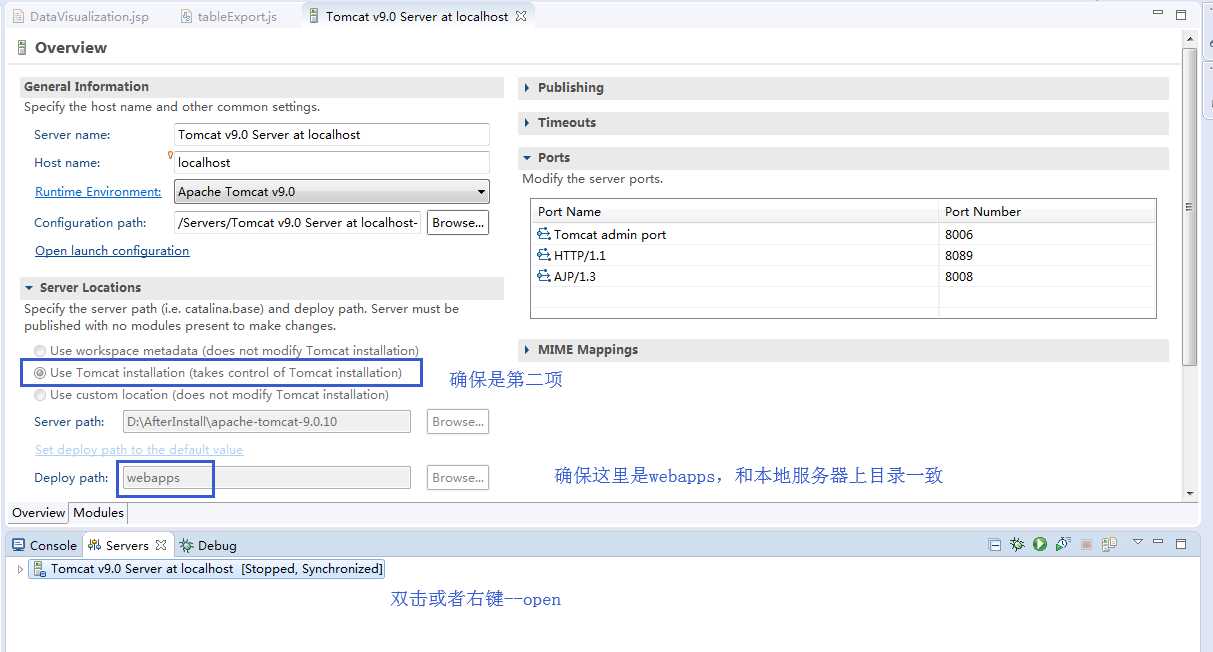1213x652 pixels.
Task: Click the Port Name column header
Action: (x=735, y=211)
